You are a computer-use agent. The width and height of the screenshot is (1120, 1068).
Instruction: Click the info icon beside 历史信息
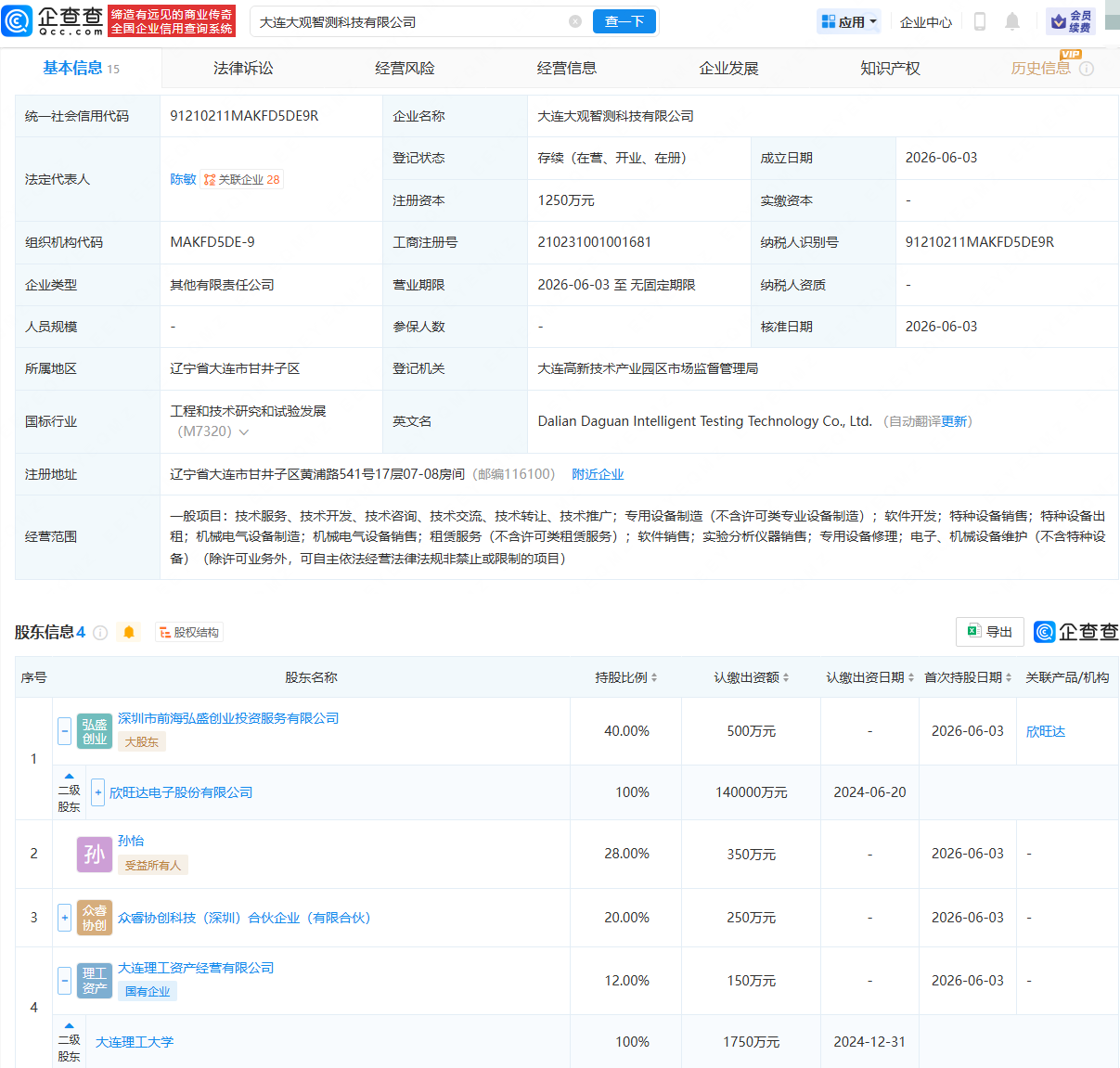1087,69
